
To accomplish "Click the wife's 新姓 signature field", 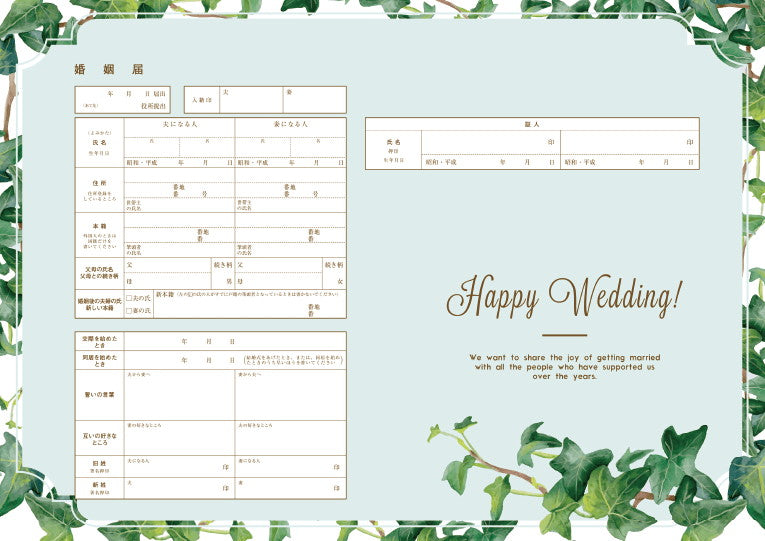I will (291, 488).
